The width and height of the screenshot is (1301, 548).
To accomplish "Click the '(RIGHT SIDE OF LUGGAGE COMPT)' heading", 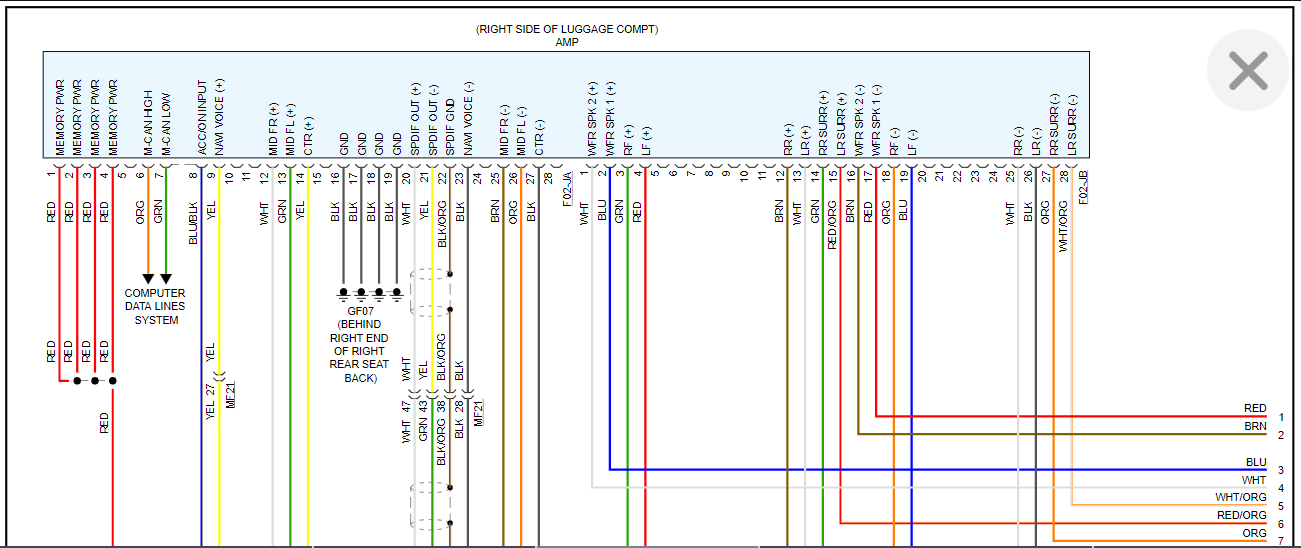I will pos(567,30).
